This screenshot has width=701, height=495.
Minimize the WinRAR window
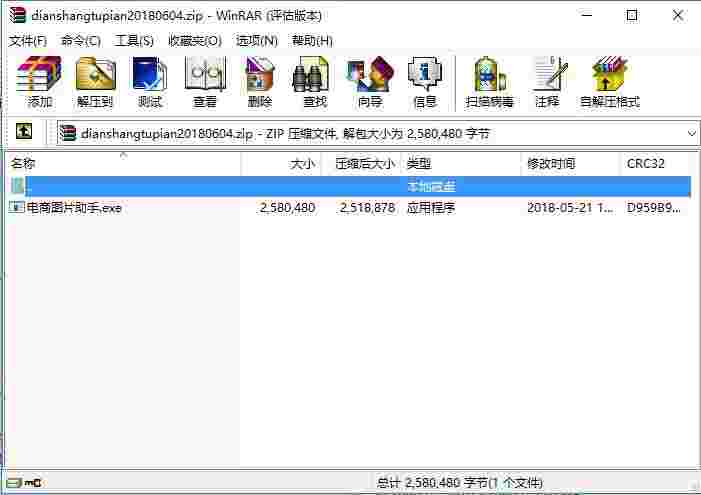coord(587,15)
